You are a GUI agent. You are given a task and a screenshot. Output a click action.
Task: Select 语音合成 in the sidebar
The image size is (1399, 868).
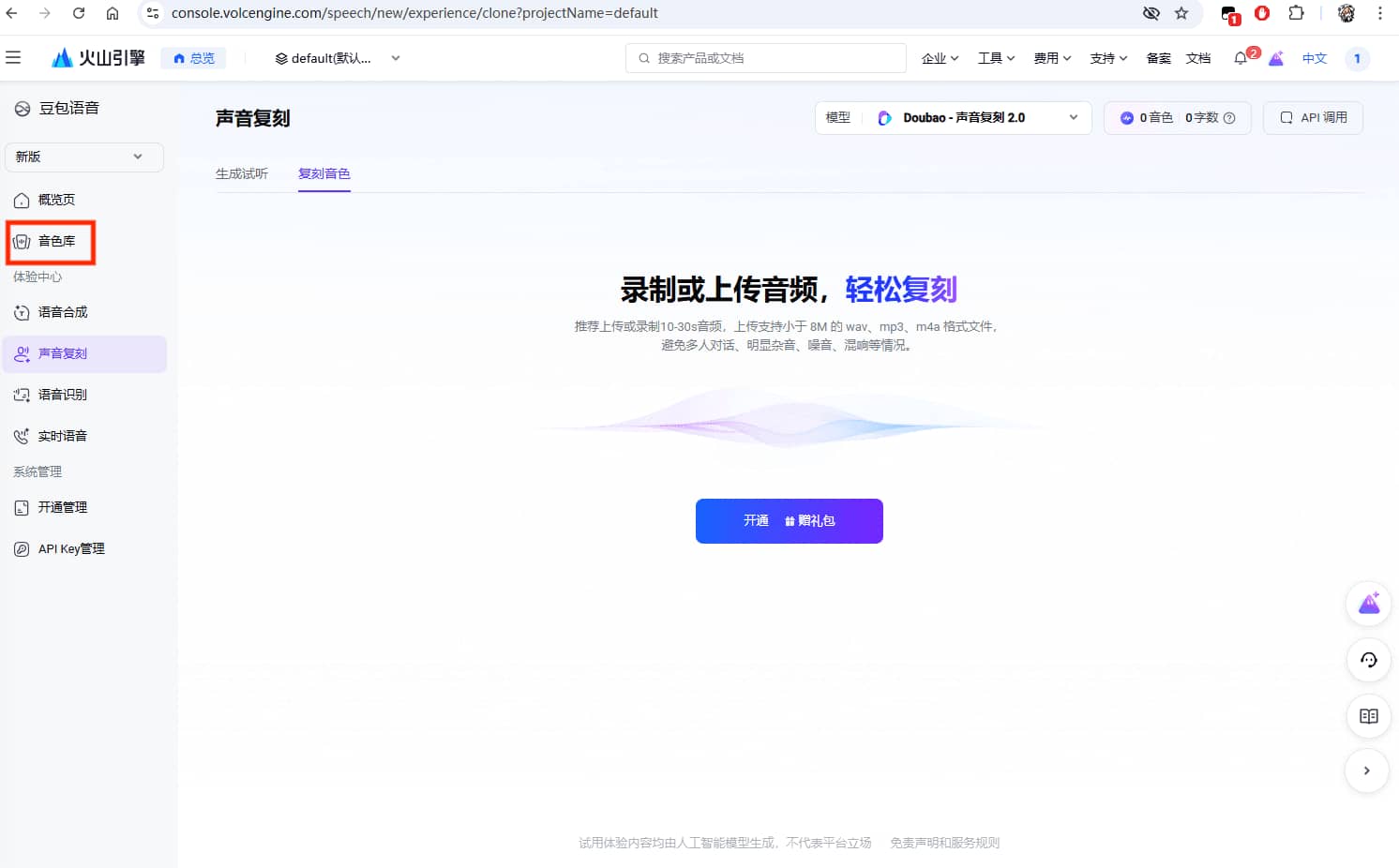[62, 312]
